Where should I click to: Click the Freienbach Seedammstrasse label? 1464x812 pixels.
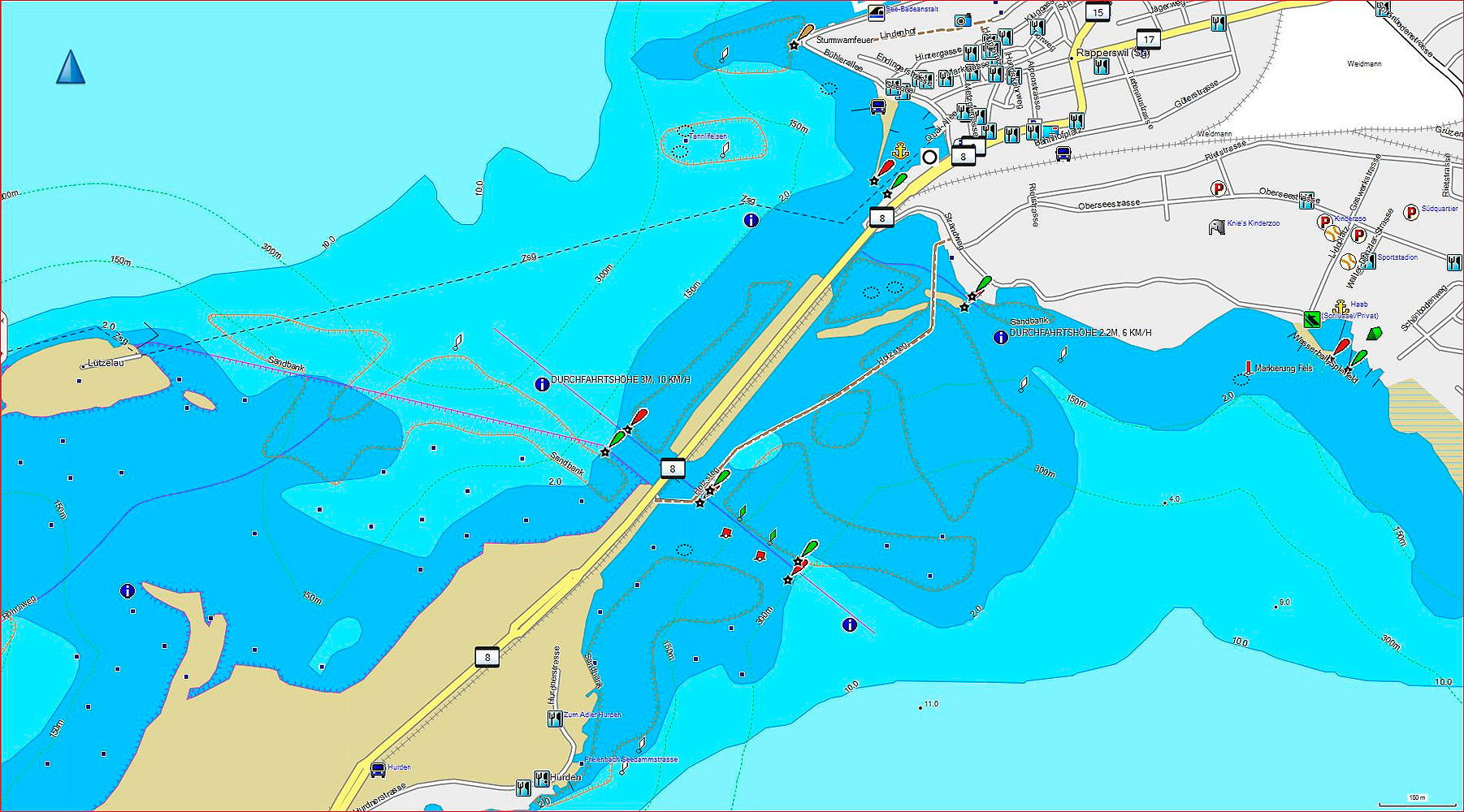tap(631, 760)
